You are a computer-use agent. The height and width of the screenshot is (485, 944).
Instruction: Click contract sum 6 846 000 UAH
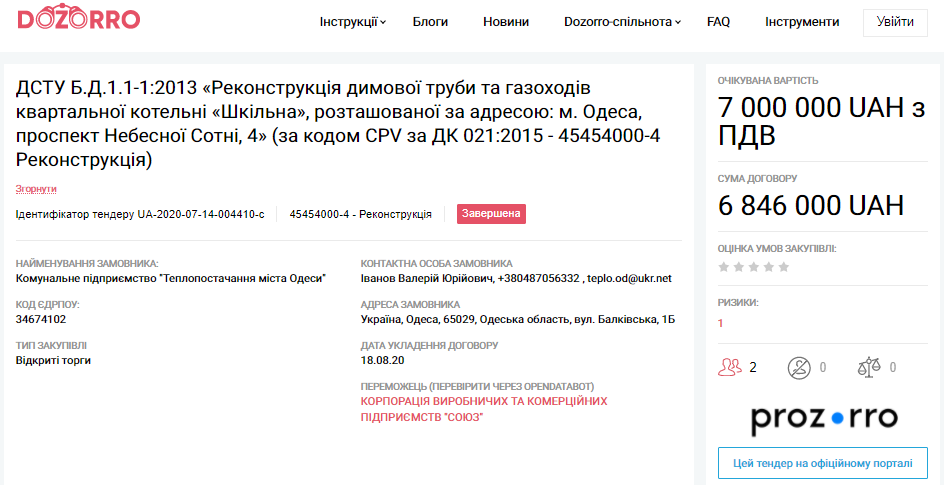point(811,205)
